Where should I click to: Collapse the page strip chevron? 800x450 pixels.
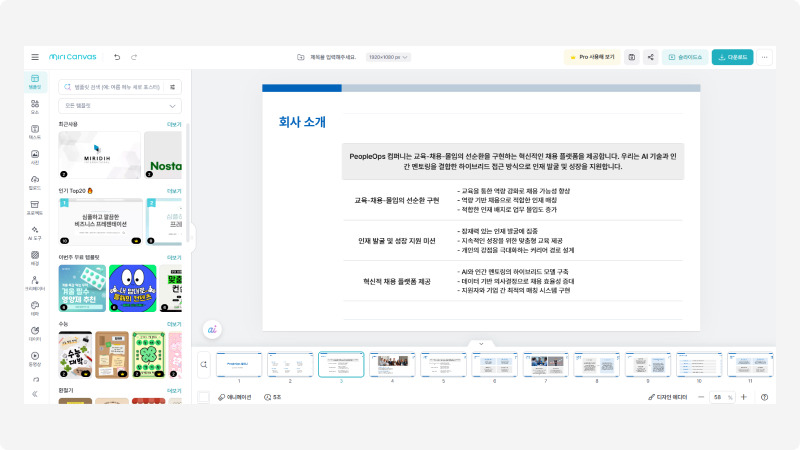(481, 344)
